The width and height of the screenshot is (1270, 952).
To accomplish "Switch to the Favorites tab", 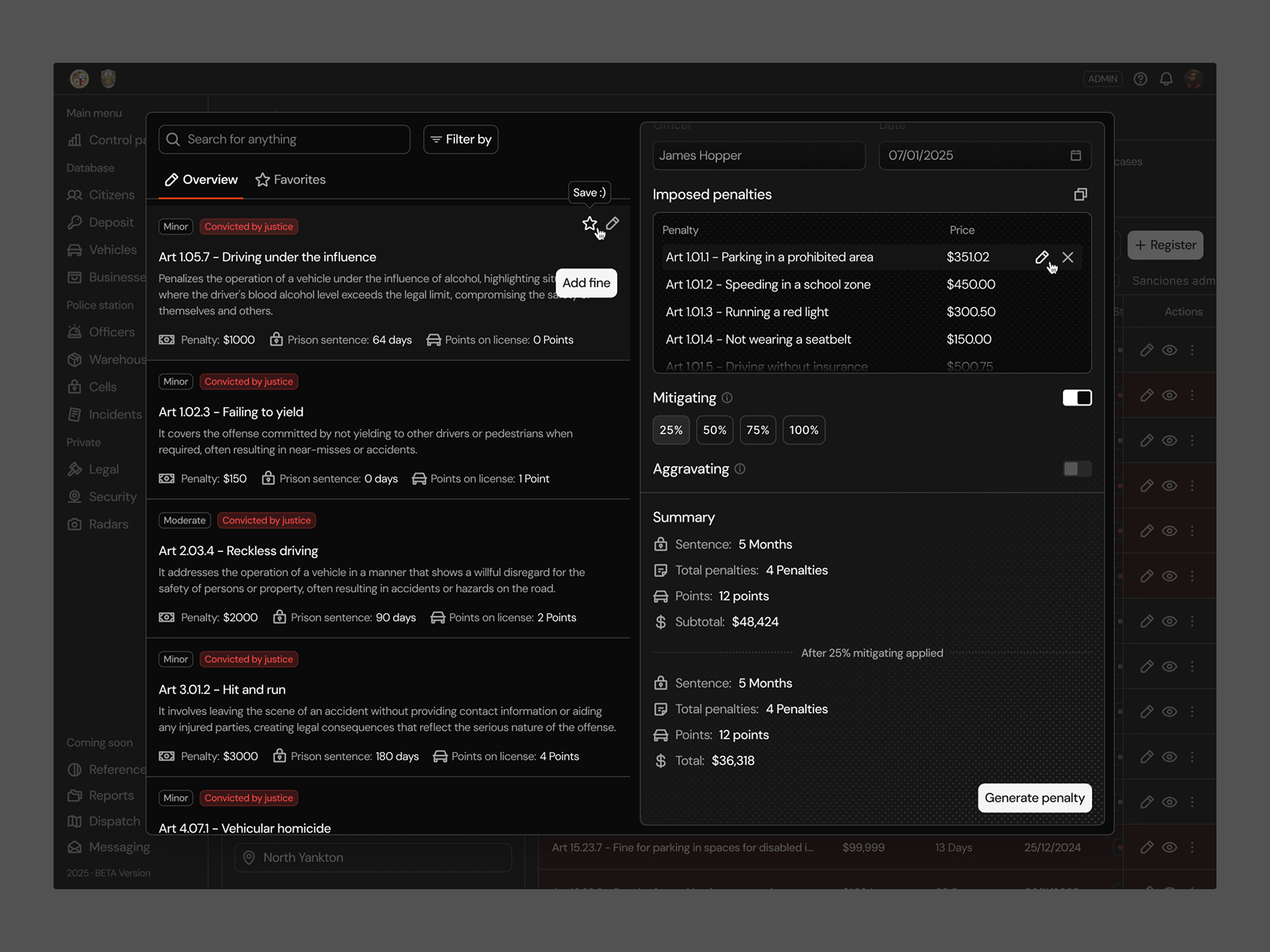I will (x=290, y=180).
